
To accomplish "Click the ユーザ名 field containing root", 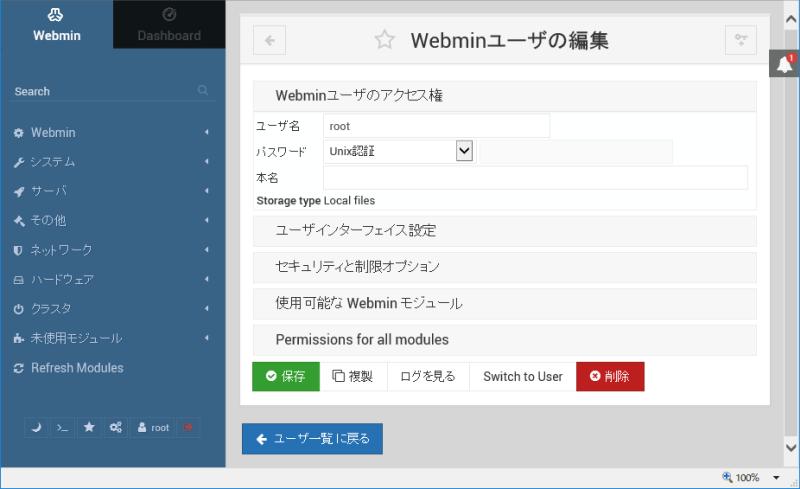I will (437, 126).
